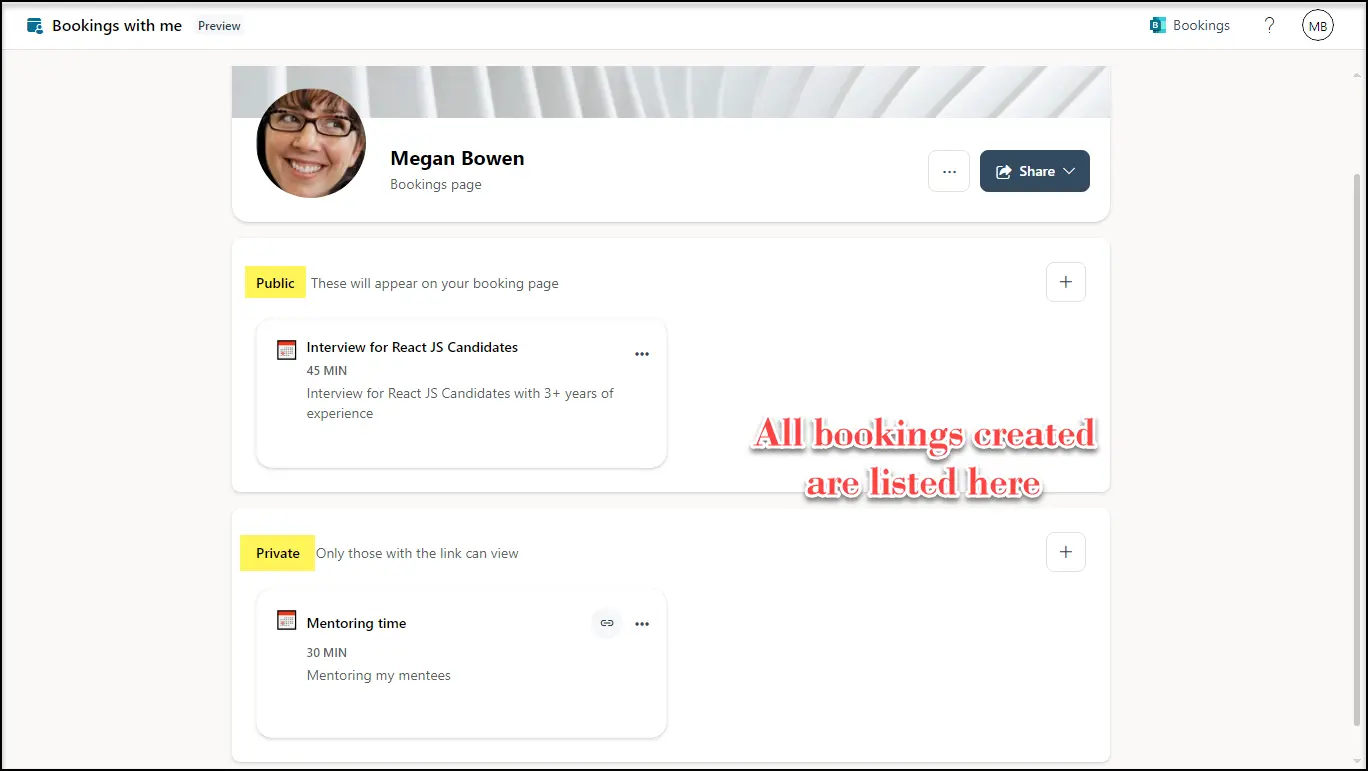Click the Mentoring time calendar icon

coord(287,621)
